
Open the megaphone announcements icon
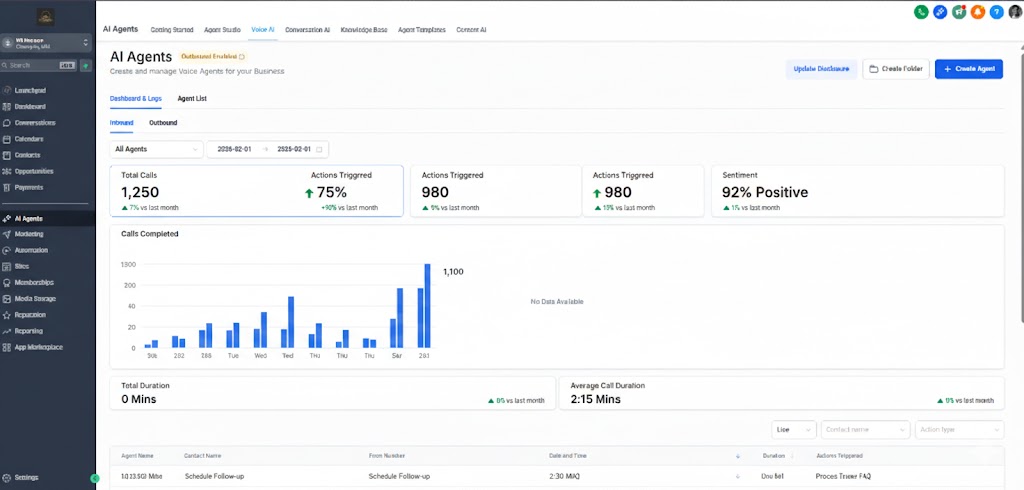point(959,12)
